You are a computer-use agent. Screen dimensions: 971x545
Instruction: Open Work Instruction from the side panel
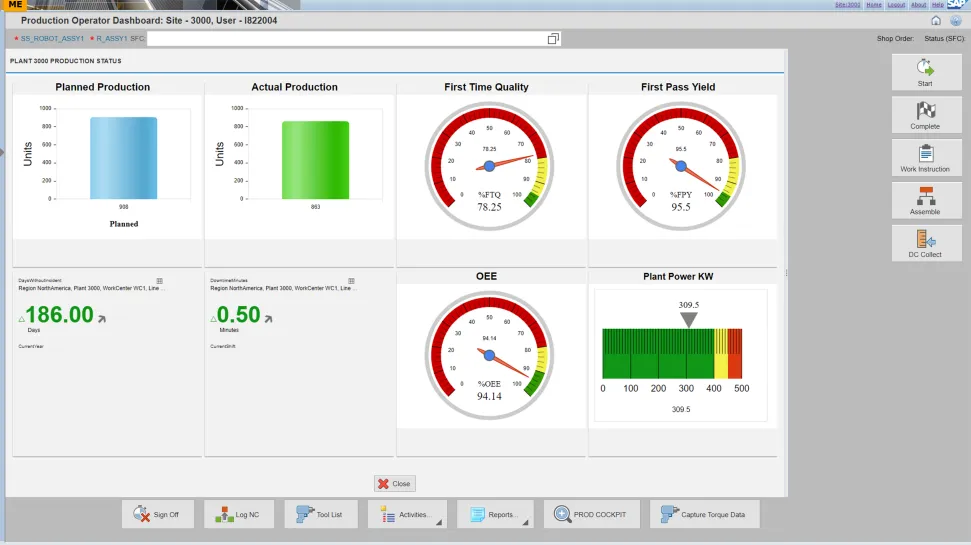pos(926,158)
